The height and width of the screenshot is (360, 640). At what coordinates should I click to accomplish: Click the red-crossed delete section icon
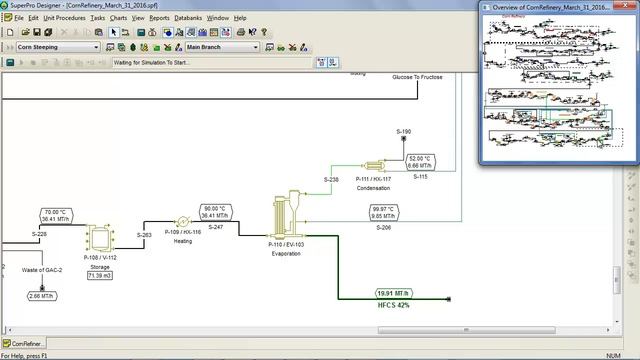(x=167, y=47)
